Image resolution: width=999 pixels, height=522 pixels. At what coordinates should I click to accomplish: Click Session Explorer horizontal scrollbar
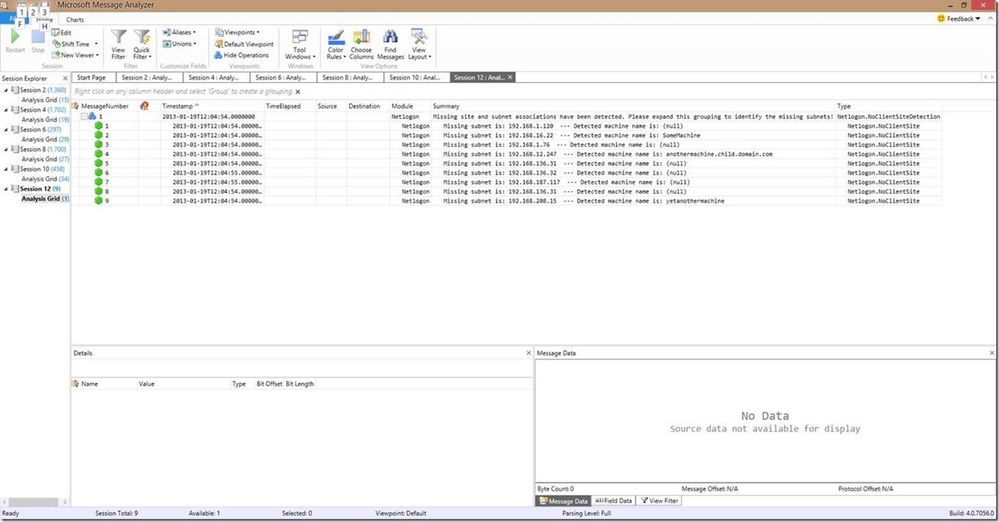pyautogui.click(x=34, y=502)
